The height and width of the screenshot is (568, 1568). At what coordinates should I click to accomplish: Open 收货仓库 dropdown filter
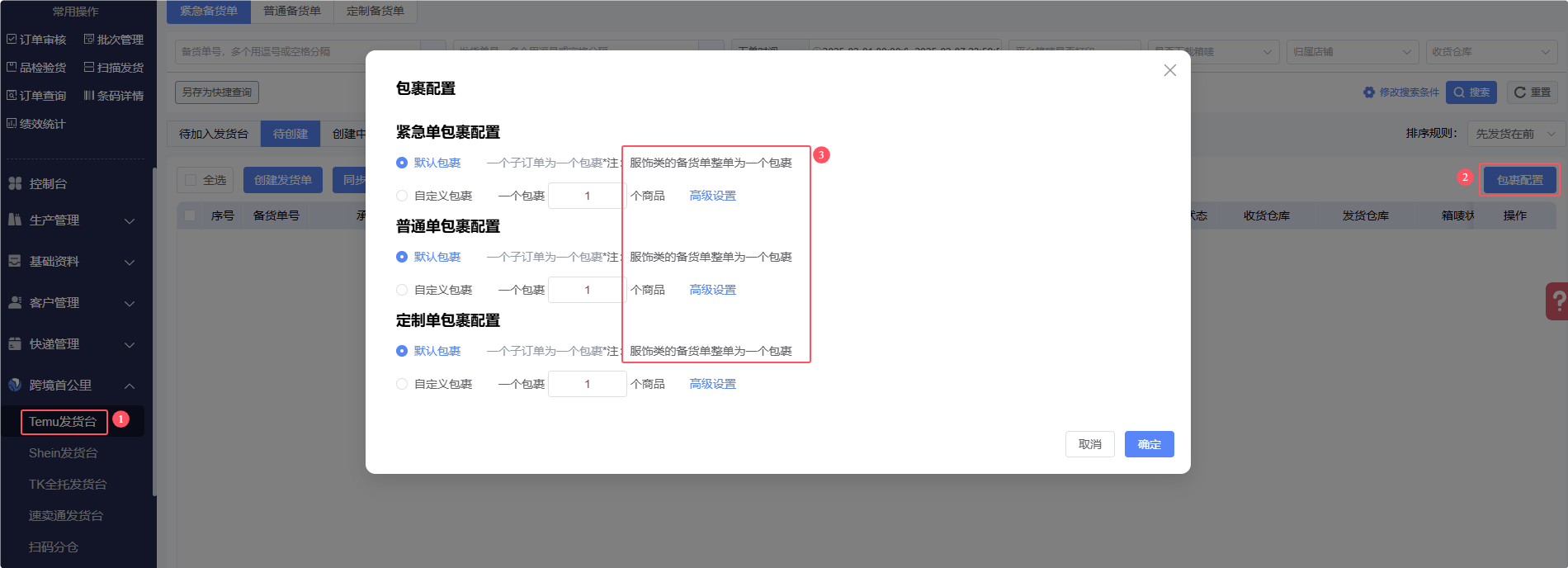coord(1491,51)
